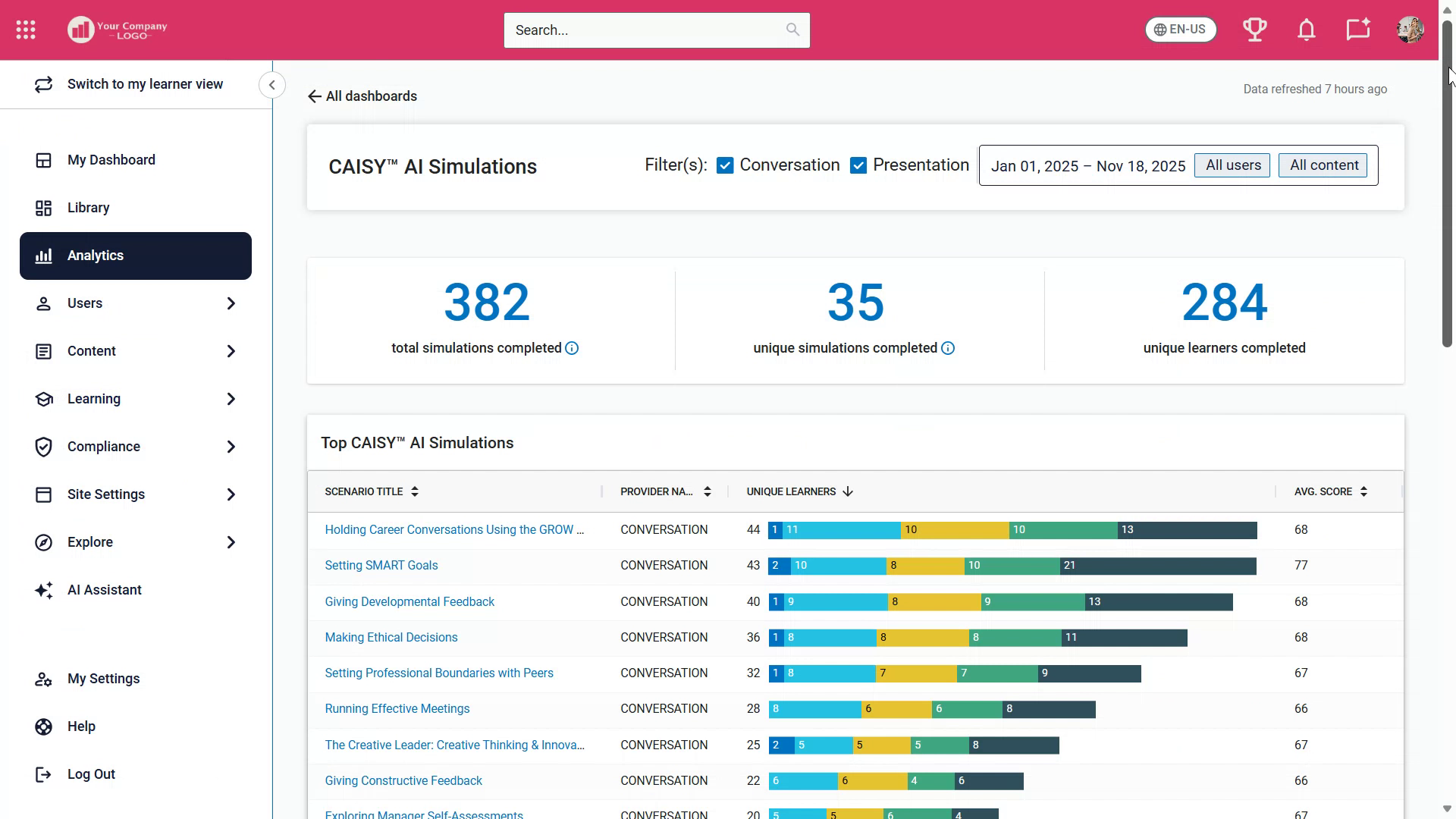Uncheck the Conversation filter checkbox
Viewport: 1456px width, 819px height.
pos(725,165)
